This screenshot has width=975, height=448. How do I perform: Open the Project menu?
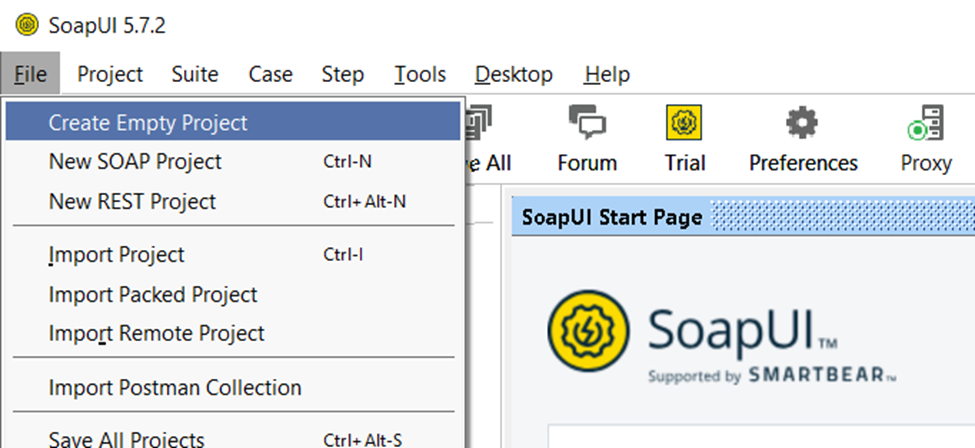110,74
